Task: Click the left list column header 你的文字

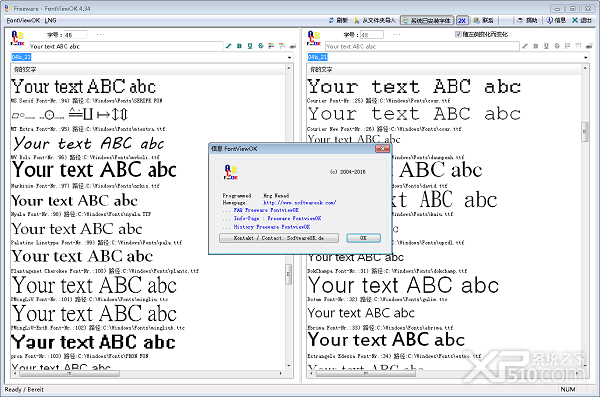Action: tap(148, 69)
